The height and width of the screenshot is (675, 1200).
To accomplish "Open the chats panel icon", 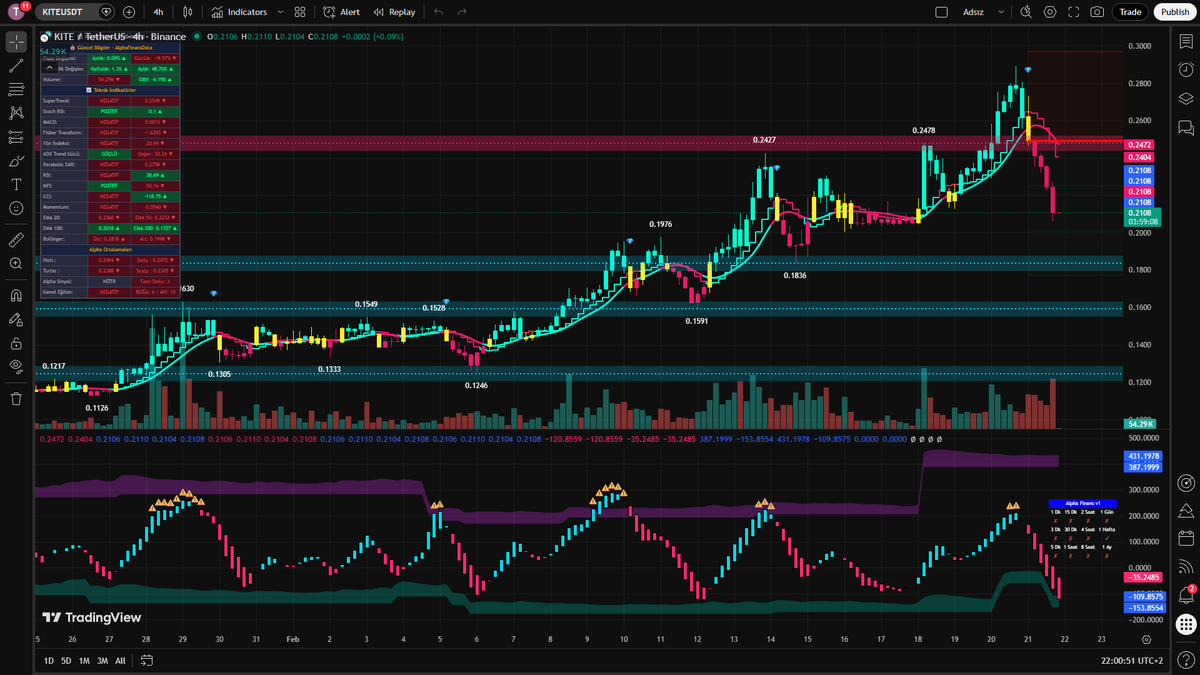I will (x=1186, y=127).
